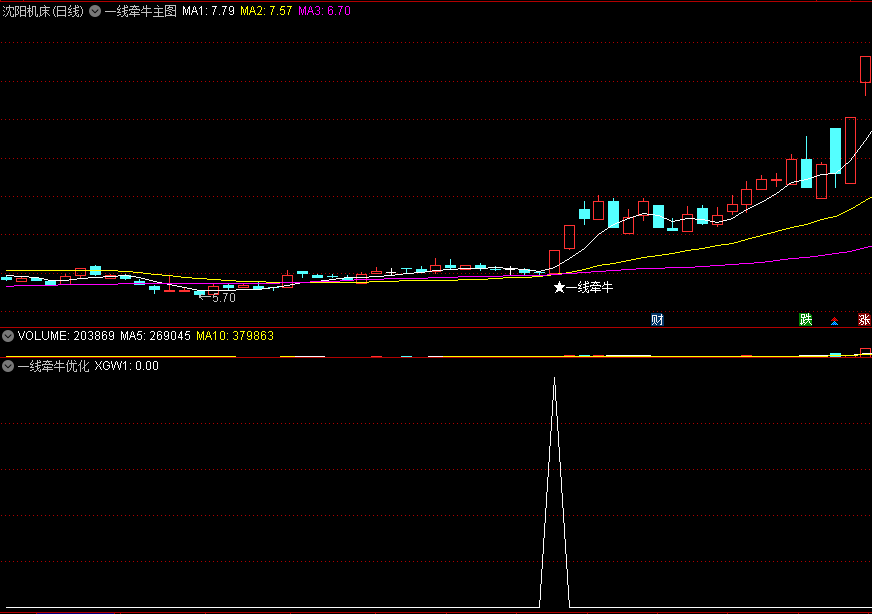The width and height of the screenshot is (872, 614).
Task: Click the yellow MA10: 379863 label
Action: click(235, 336)
